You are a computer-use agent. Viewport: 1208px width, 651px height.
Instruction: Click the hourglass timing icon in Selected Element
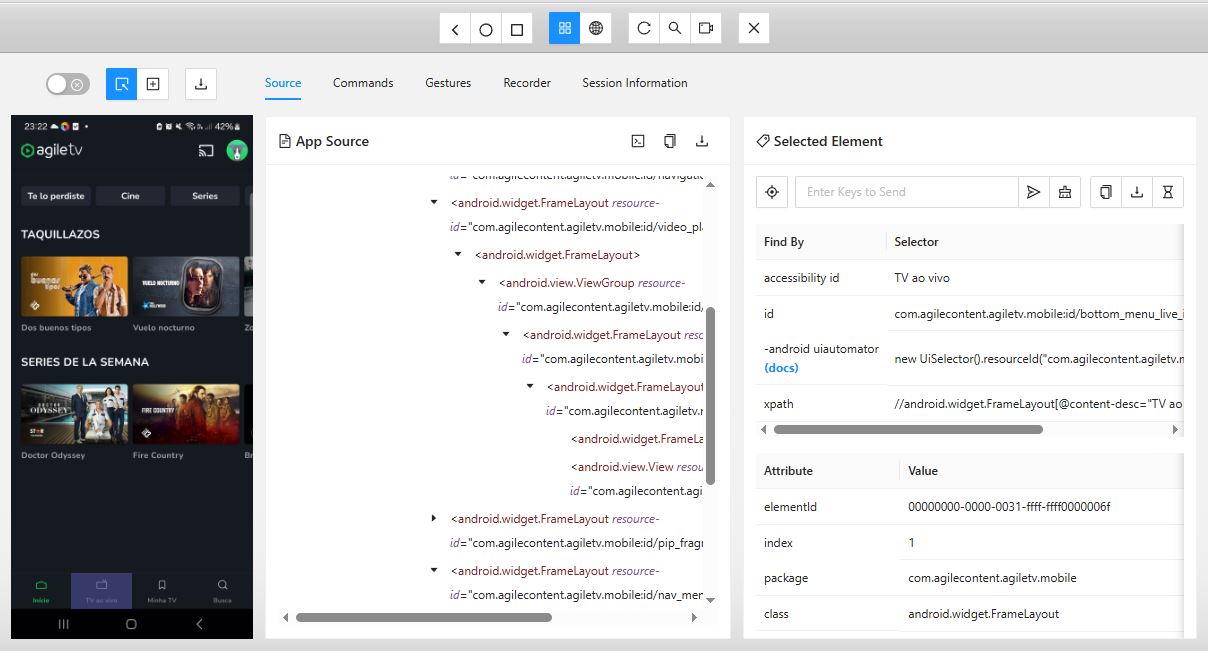[x=1167, y=192]
